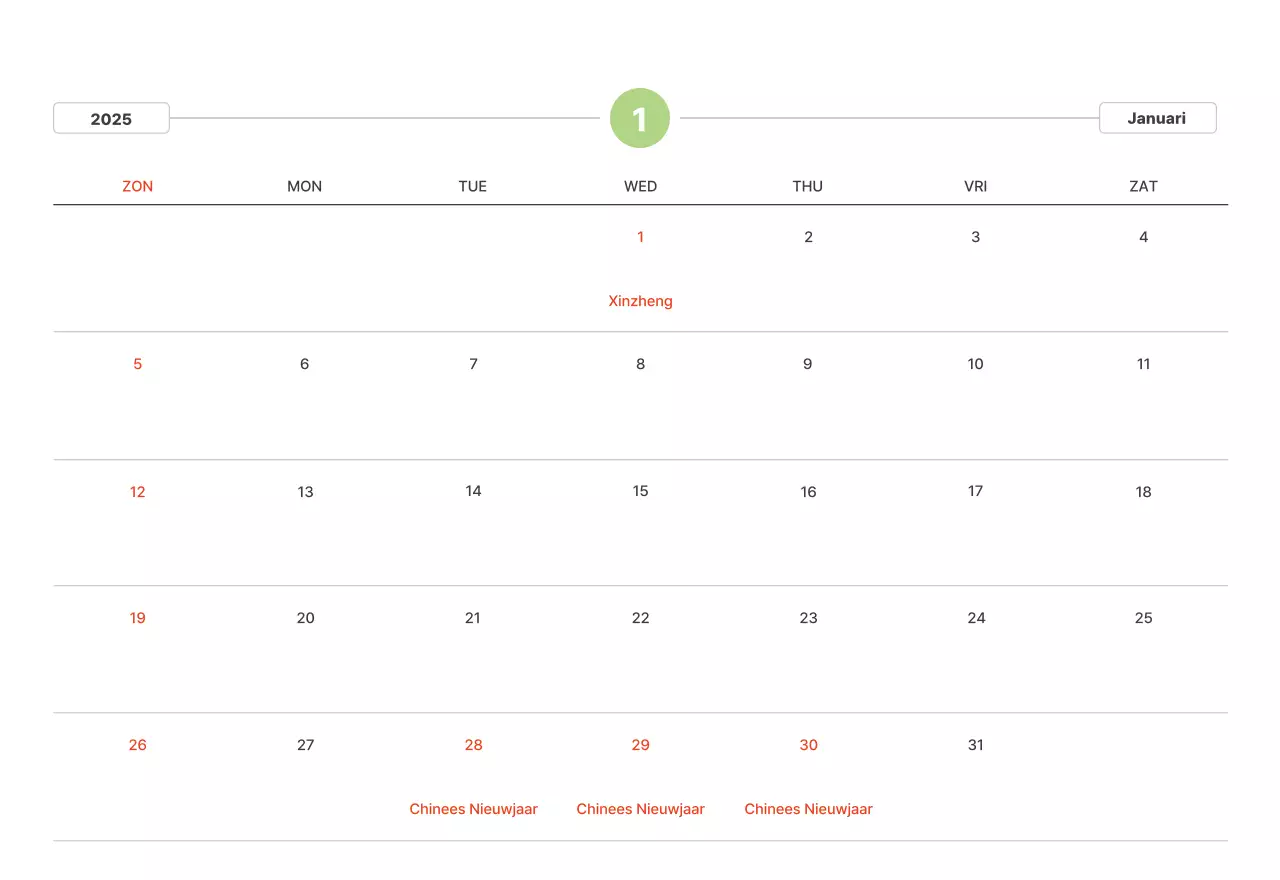Screen dimensions: 1280x880
Task: Select the ZON column header
Action: (x=137, y=186)
